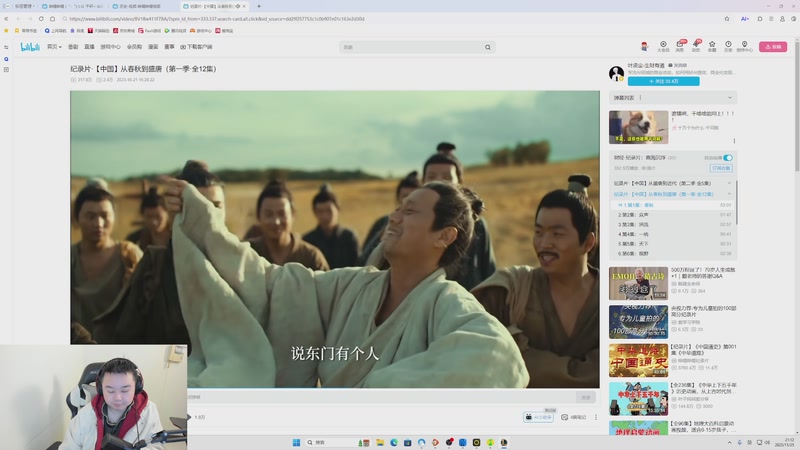Open the 大会员 membership icon

pyautogui.click(x=663, y=46)
